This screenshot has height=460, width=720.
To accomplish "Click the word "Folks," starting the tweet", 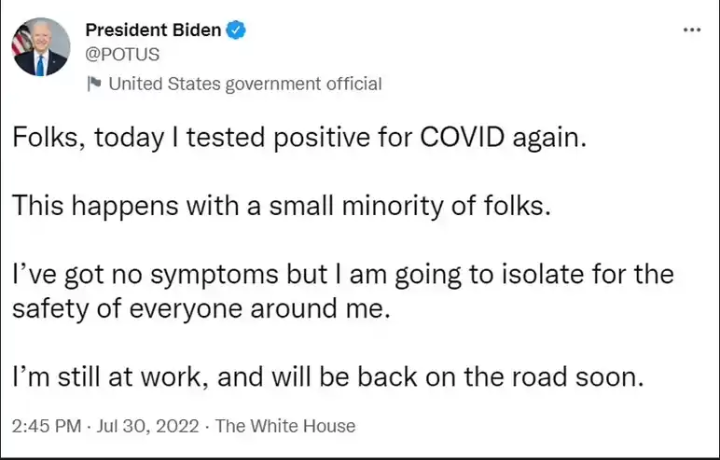I will (48, 137).
